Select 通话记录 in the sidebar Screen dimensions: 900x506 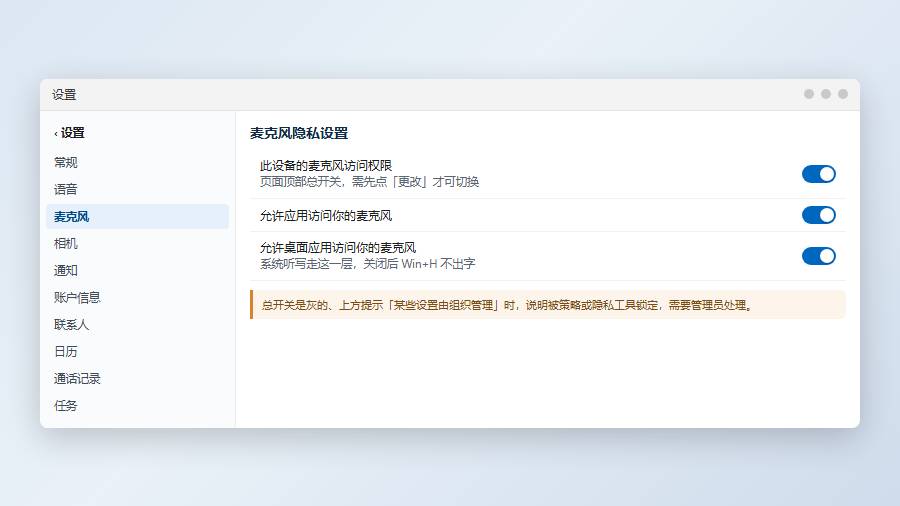[x=137, y=378]
